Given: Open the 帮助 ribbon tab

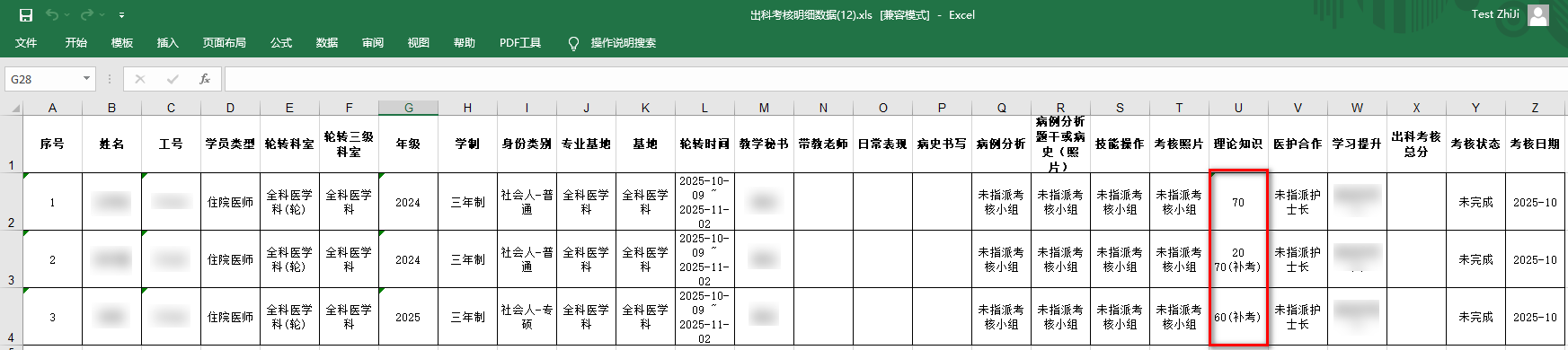Looking at the screenshot, I should [x=465, y=42].
